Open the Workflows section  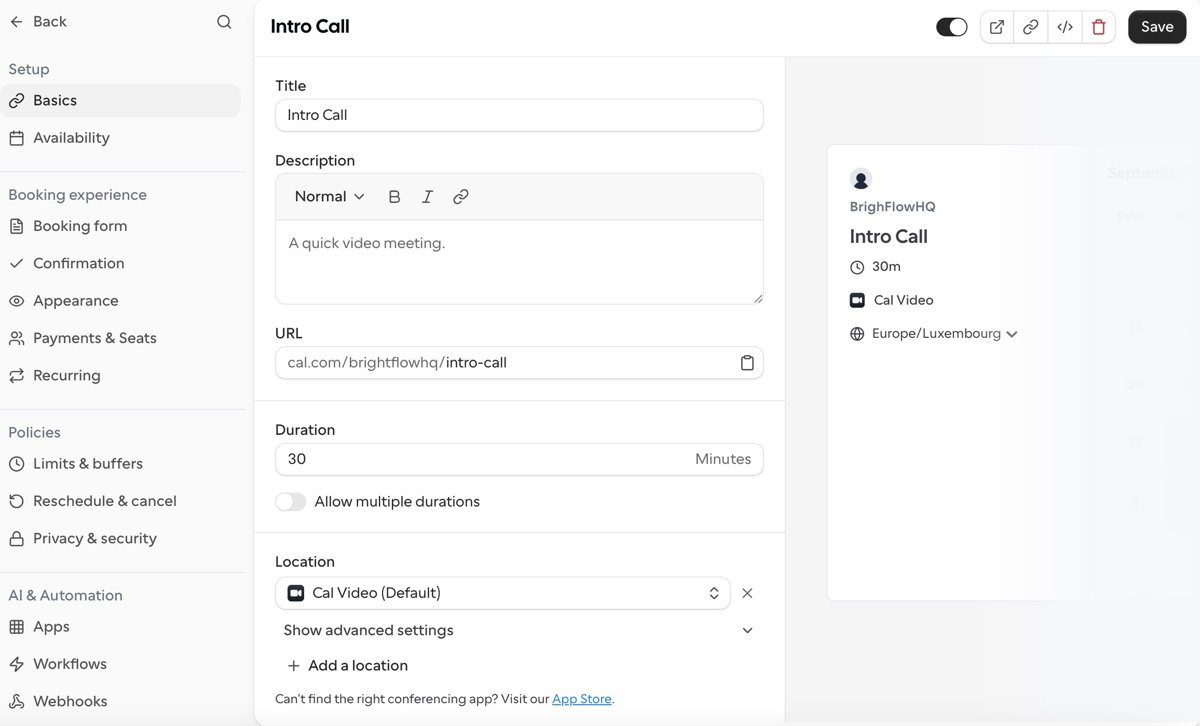click(x=120, y=664)
